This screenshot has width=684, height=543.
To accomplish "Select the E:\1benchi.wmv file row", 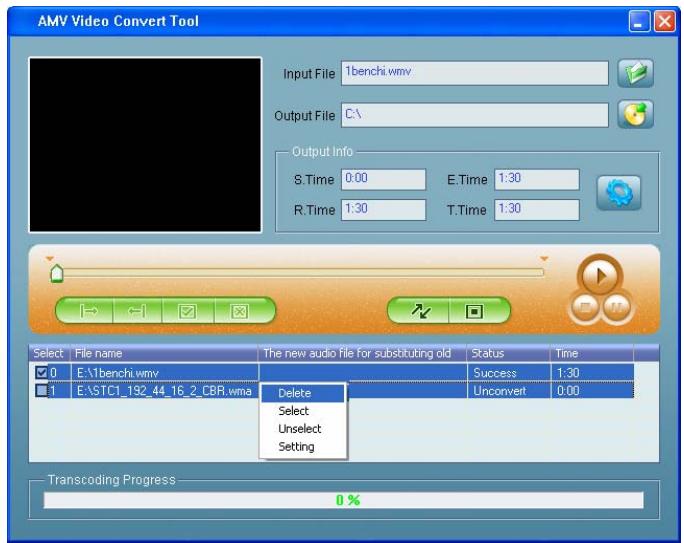I will point(332,372).
